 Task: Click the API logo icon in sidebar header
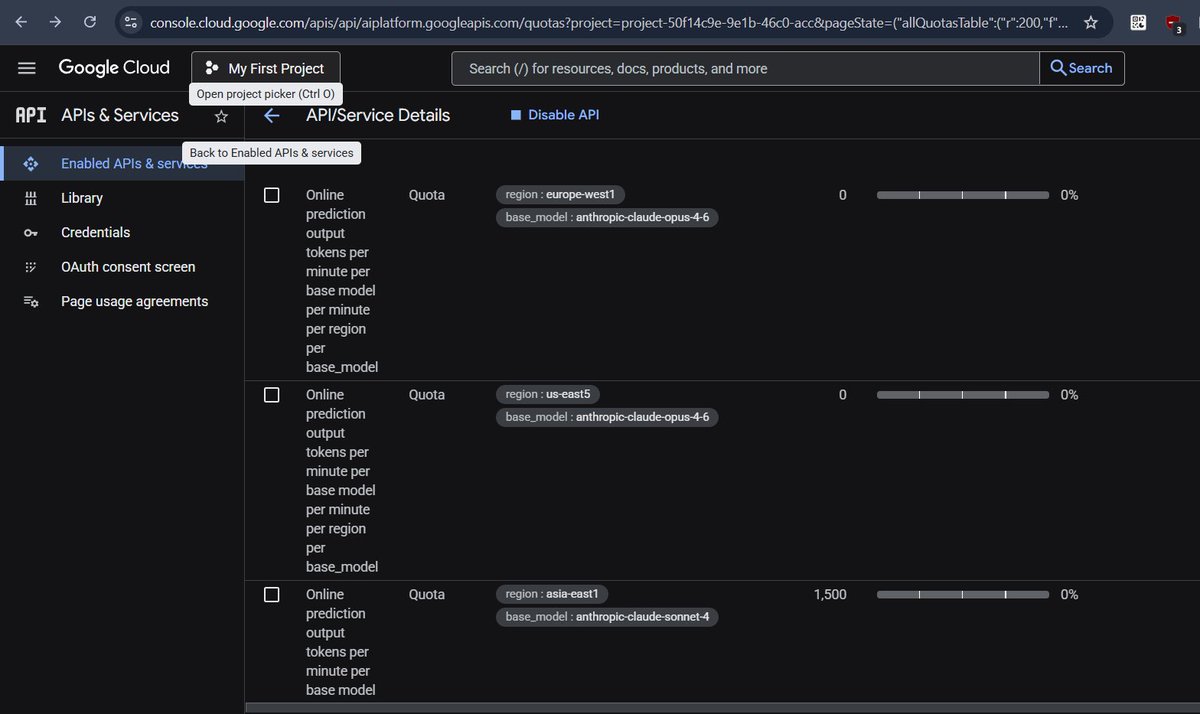point(31,115)
